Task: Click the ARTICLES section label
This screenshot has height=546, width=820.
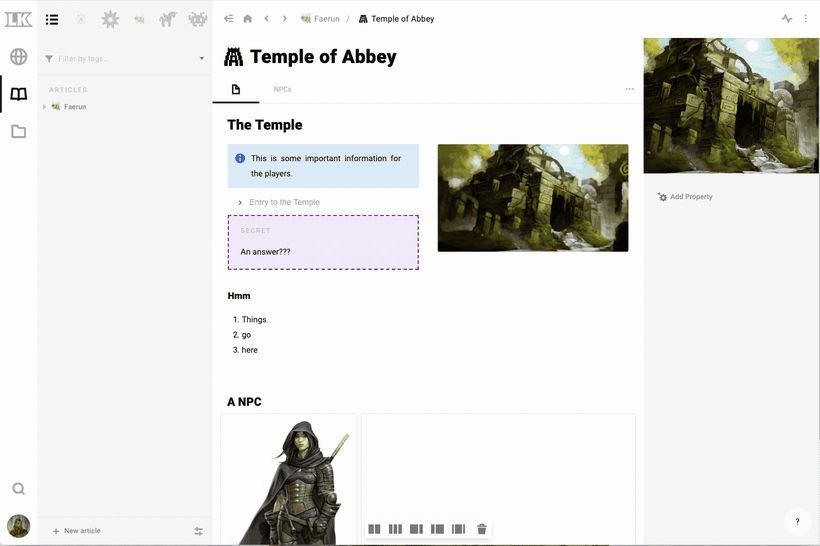Action: (68, 90)
